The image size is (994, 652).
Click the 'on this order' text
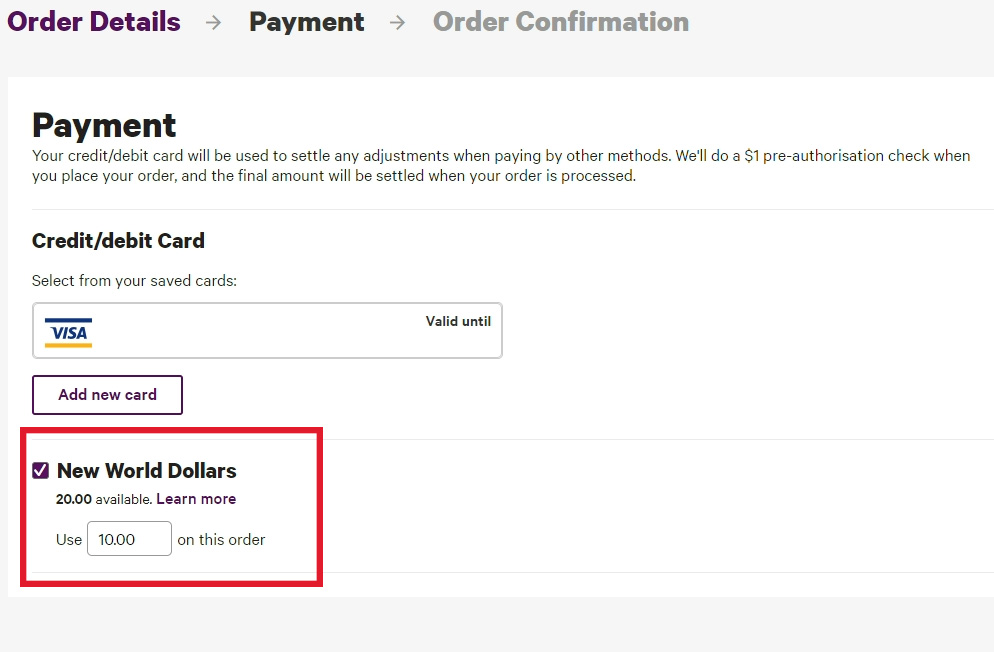click(x=221, y=539)
